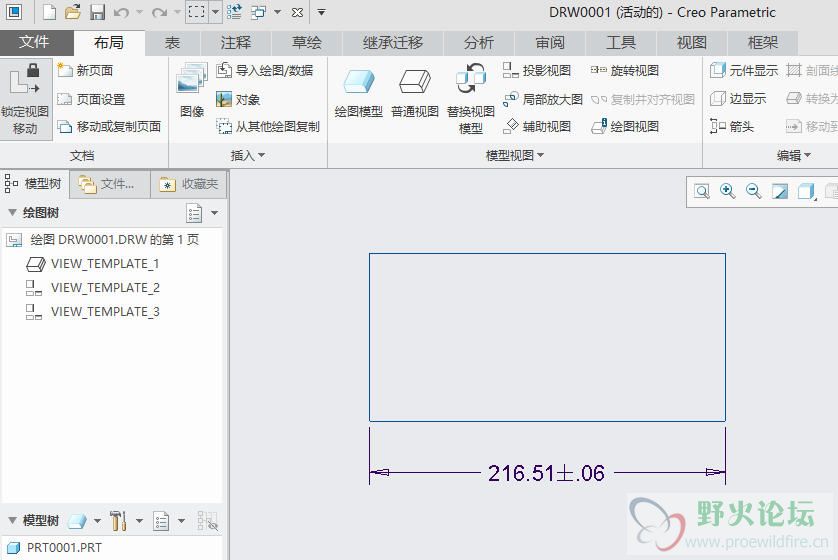The height and width of the screenshot is (560, 838).
Task: Select VIEW_TEMPLATE_1 in drawing tree
Action: (x=93, y=264)
